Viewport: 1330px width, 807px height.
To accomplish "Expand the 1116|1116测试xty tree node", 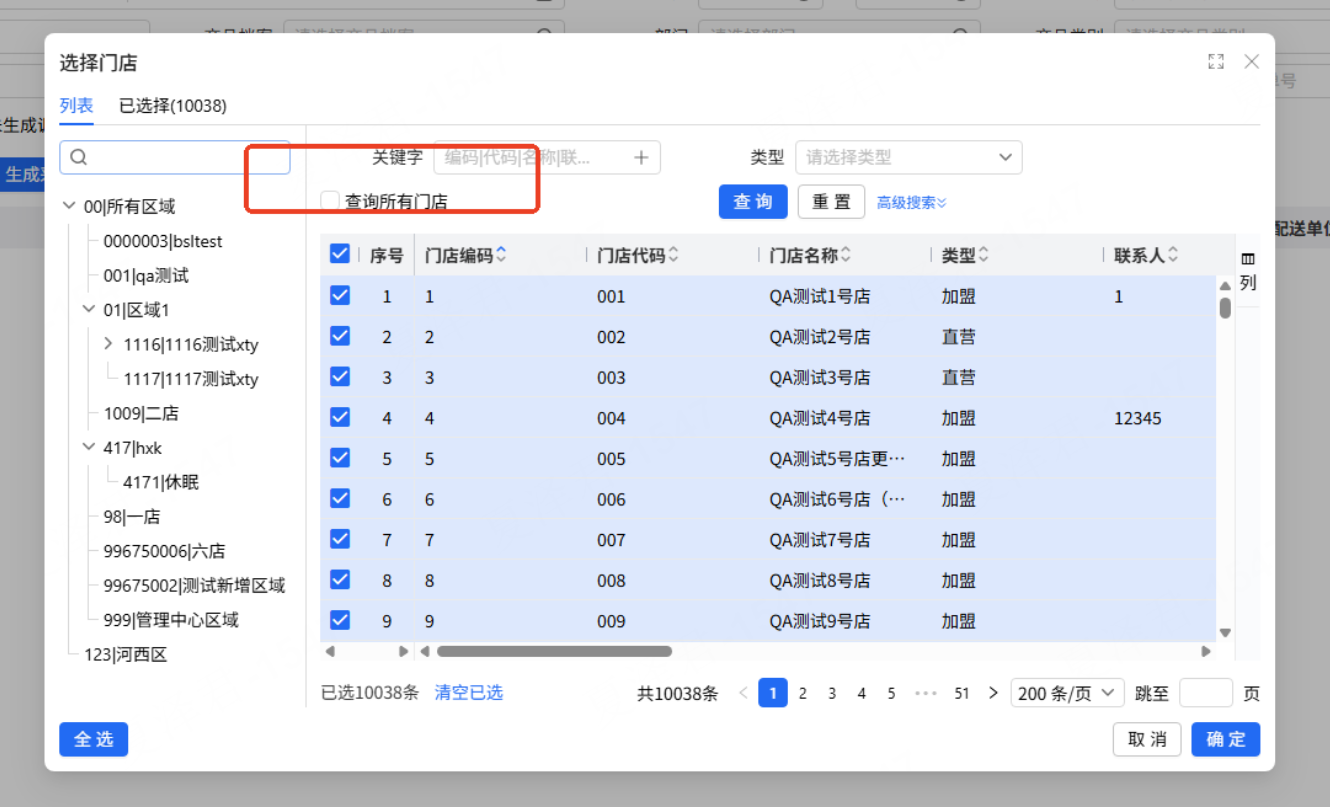I will pyautogui.click(x=108, y=344).
